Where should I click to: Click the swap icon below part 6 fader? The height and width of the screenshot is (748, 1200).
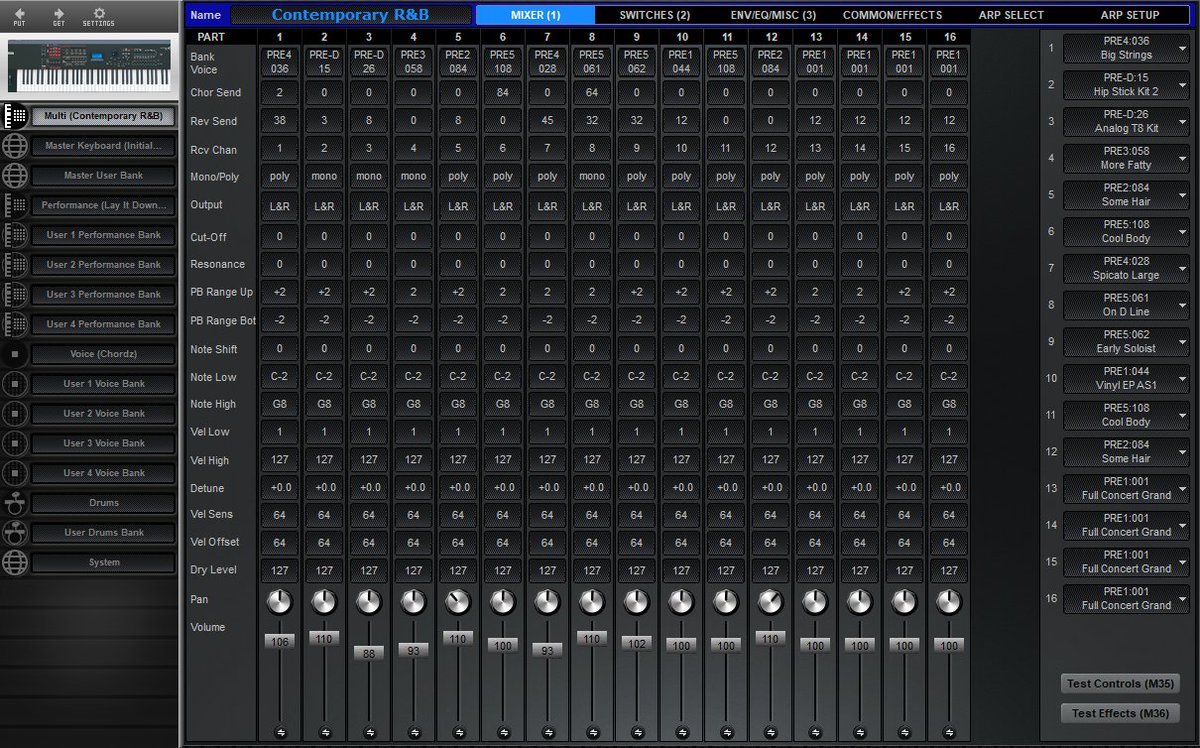coord(503,732)
